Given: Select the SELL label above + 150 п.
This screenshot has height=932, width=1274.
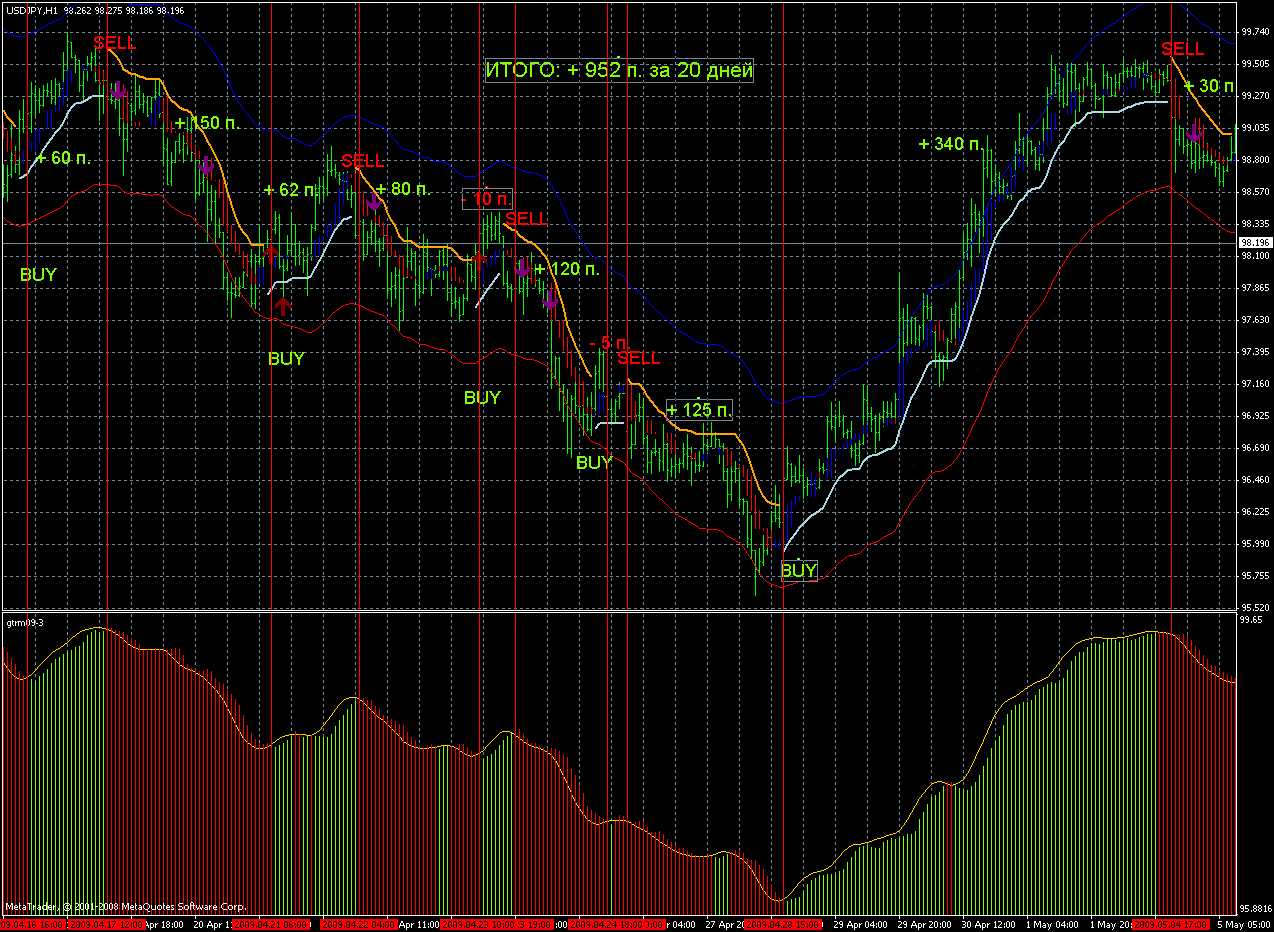Looking at the screenshot, I should pos(115,43).
